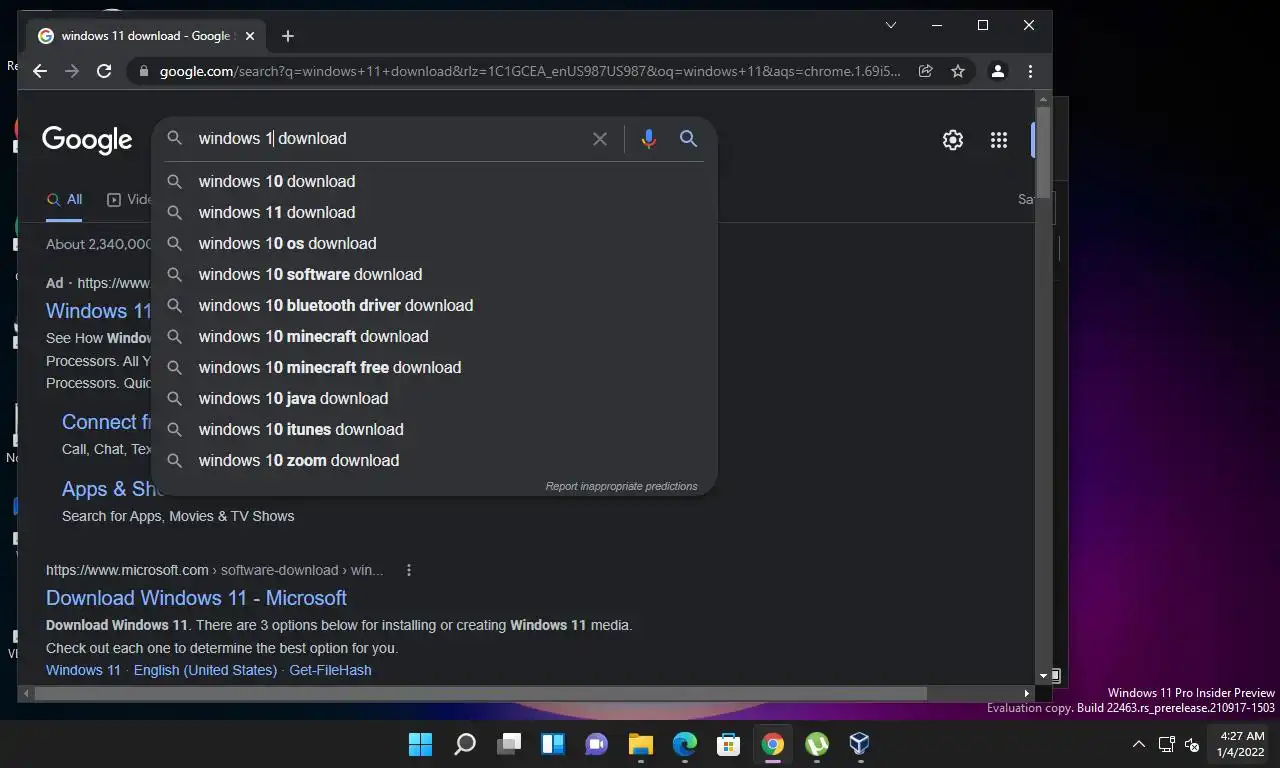This screenshot has width=1280, height=768.
Task: Open uTorrent from the taskbar
Action: point(816,744)
